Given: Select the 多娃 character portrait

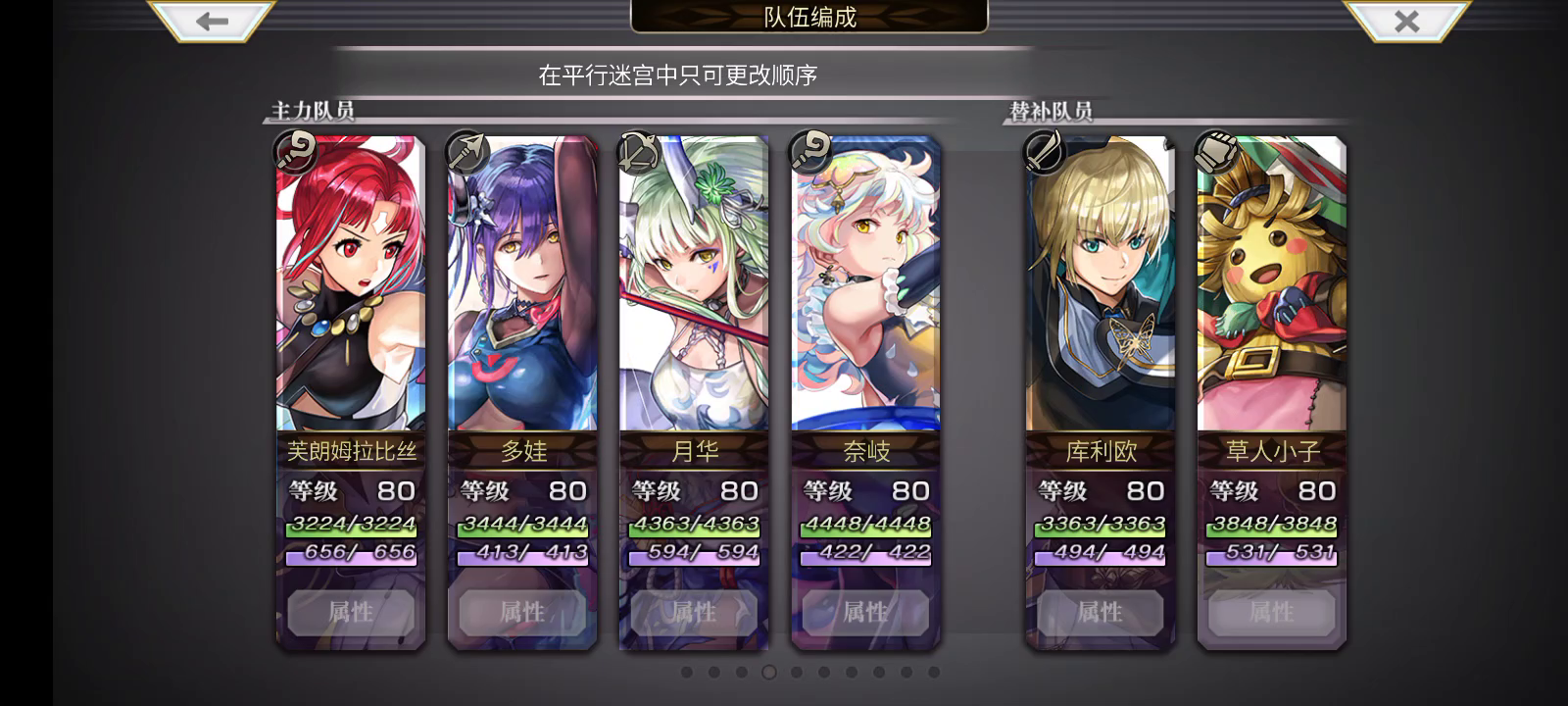Looking at the screenshot, I should (x=522, y=283).
